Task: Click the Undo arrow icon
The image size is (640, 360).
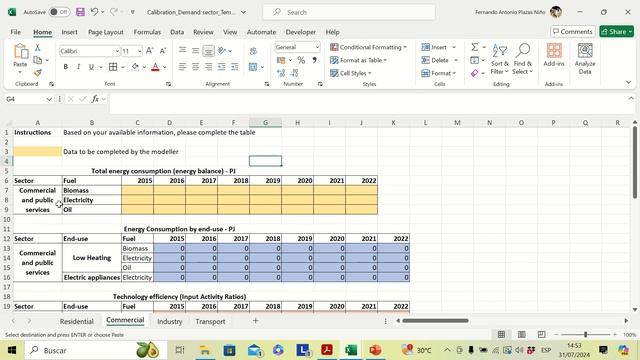Action: [94, 12]
